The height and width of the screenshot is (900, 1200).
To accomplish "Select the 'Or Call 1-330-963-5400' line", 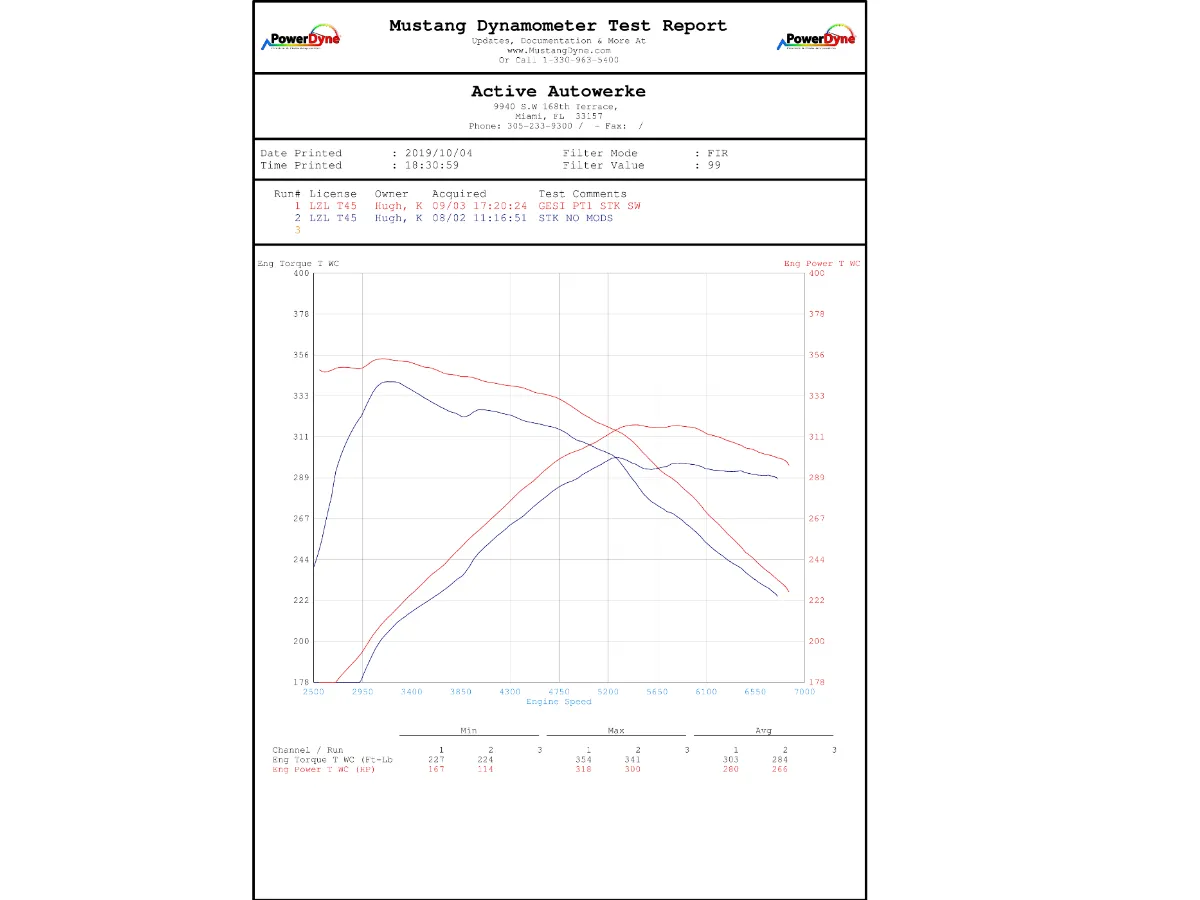I will coord(558,59).
